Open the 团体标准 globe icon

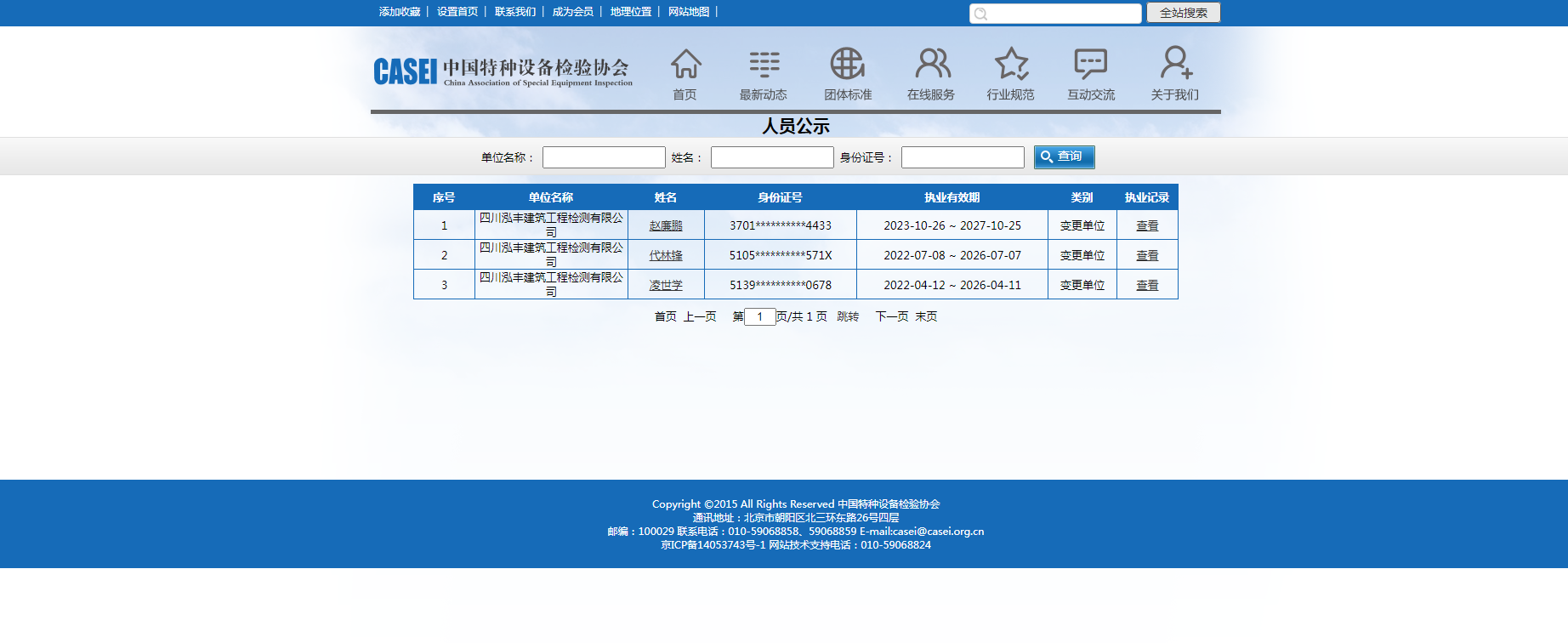(847, 65)
